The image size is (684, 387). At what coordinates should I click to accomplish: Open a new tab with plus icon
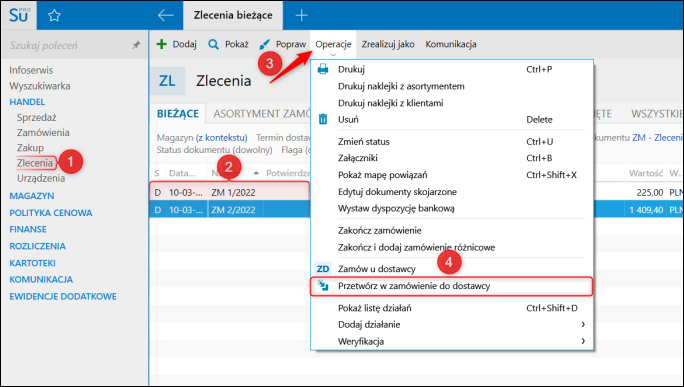pyautogui.click(x=301, y=15)
